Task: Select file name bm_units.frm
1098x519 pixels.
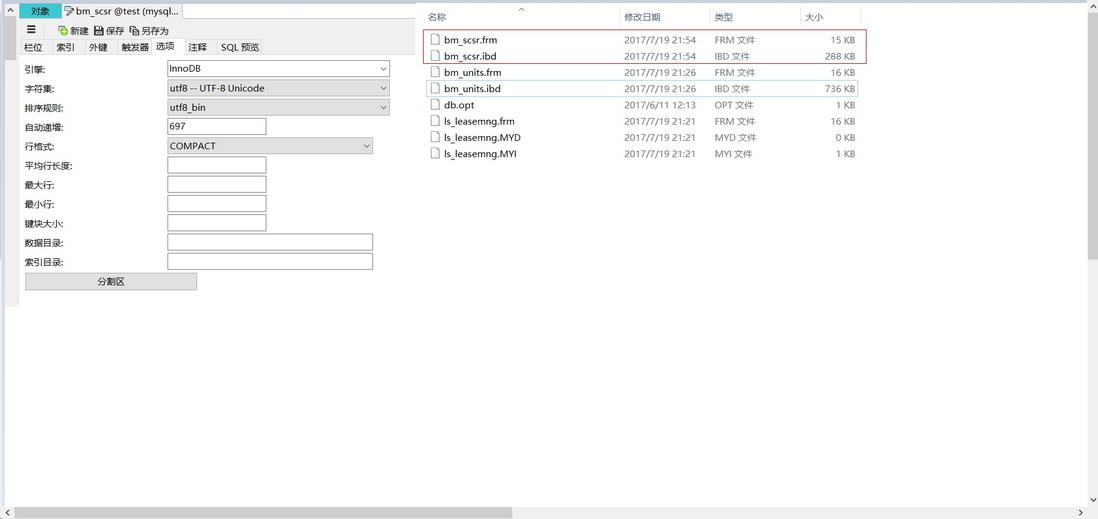Action: (472, 72)
